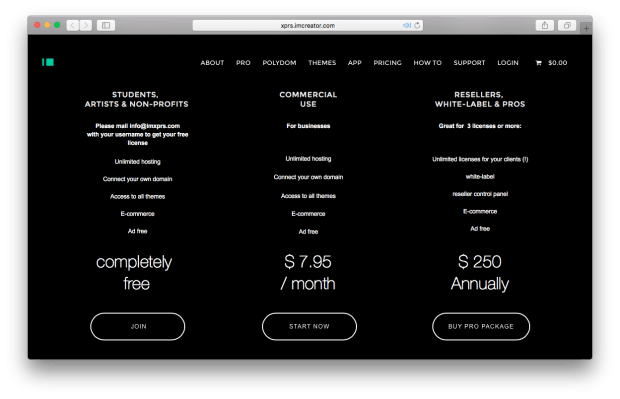Screen dimensions: 620x399
Task: Select LOGIN in the navigation
Action: [508, 62]
